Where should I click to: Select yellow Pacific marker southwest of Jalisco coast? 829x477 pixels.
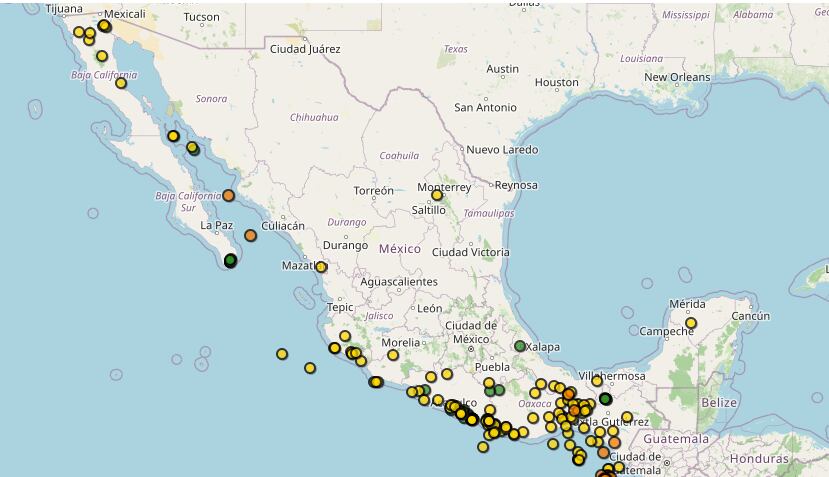(x=310, y=368)
